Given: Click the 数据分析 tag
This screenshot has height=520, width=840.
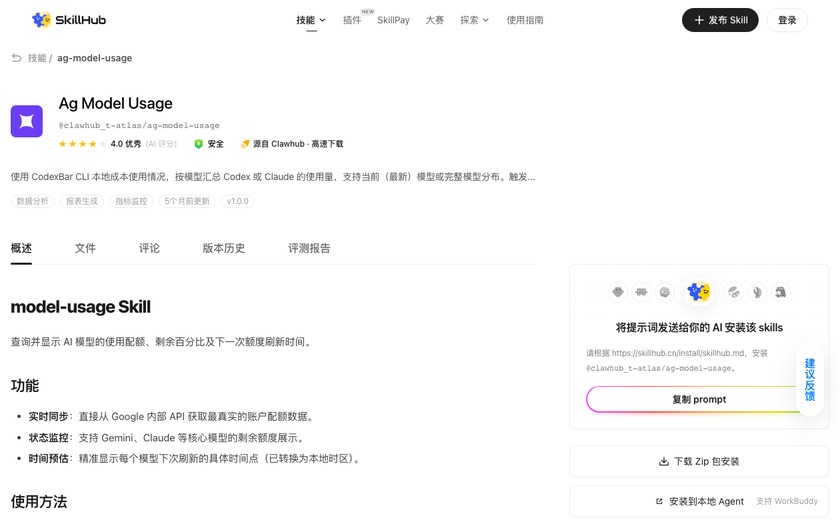Looking at the screenshot, I should point(32,201).
